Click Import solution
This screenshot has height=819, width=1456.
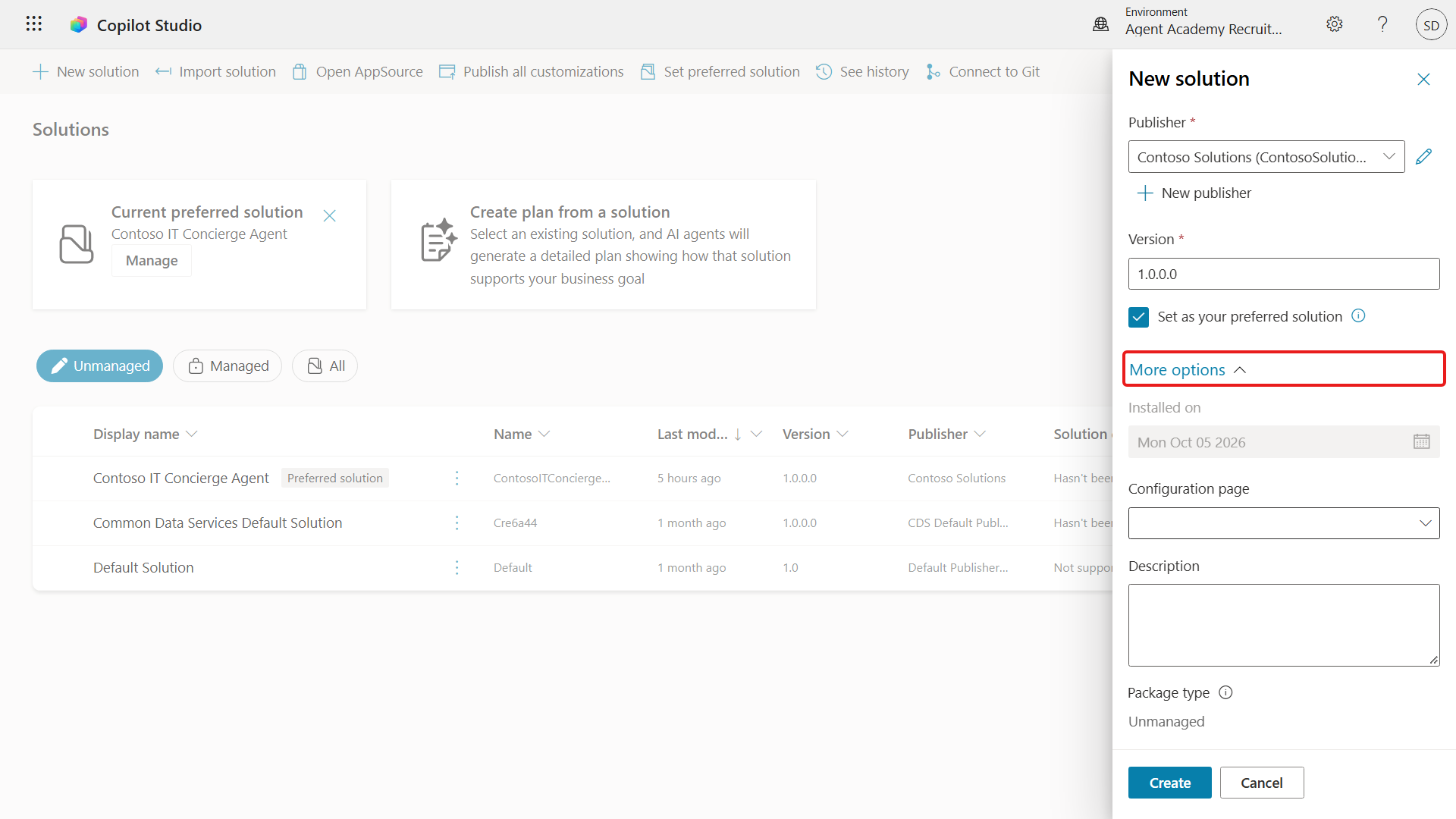click(215, 71)
